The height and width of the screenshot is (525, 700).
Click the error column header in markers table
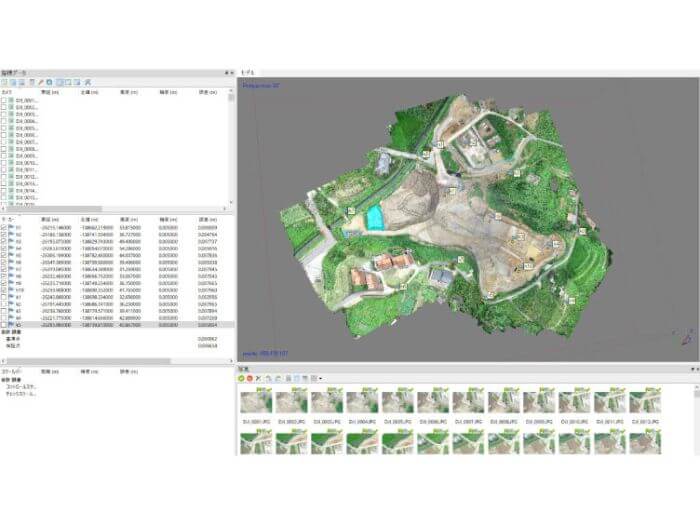(x=208, y=218)
